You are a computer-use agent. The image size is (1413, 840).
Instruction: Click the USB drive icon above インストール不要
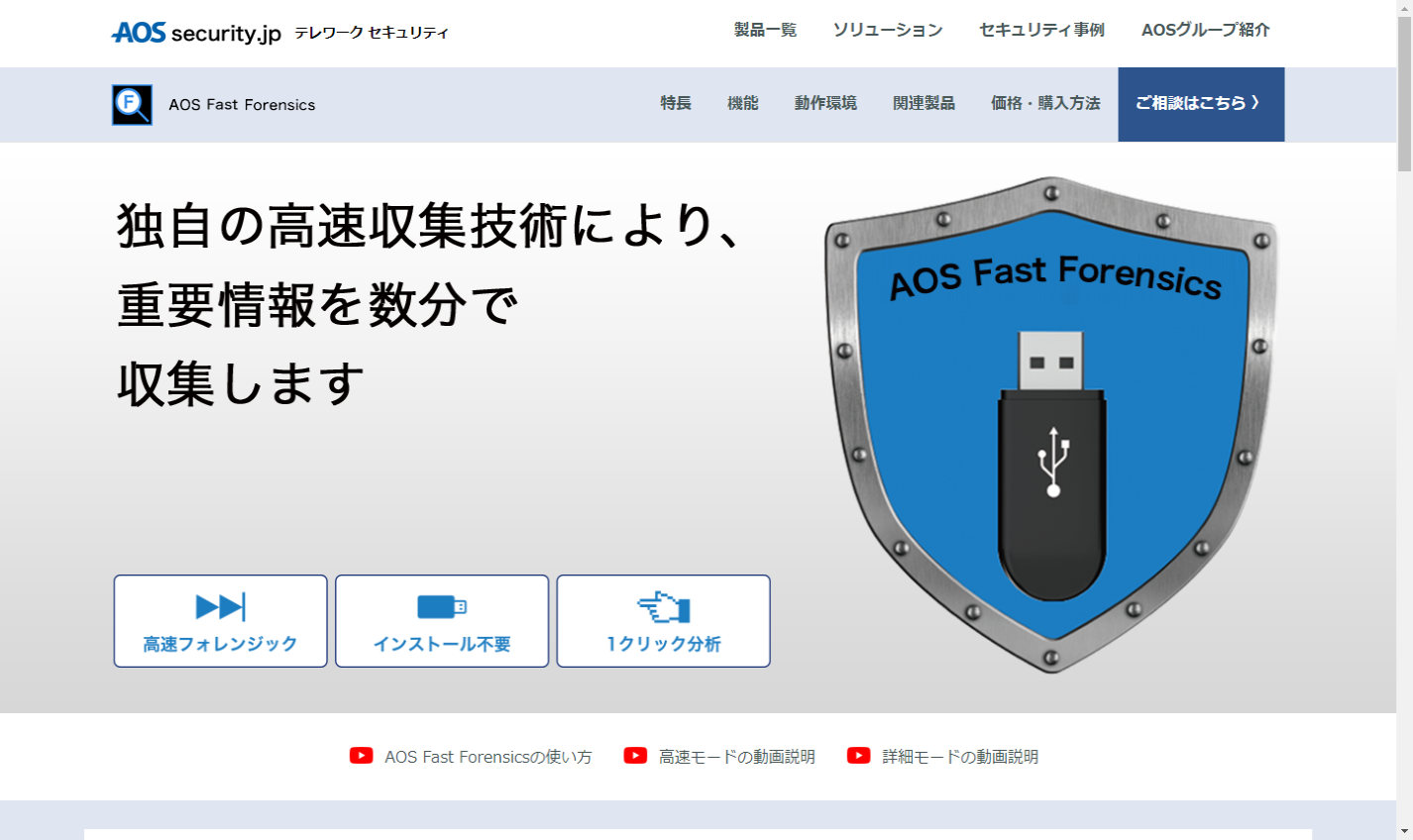(442, 606)
